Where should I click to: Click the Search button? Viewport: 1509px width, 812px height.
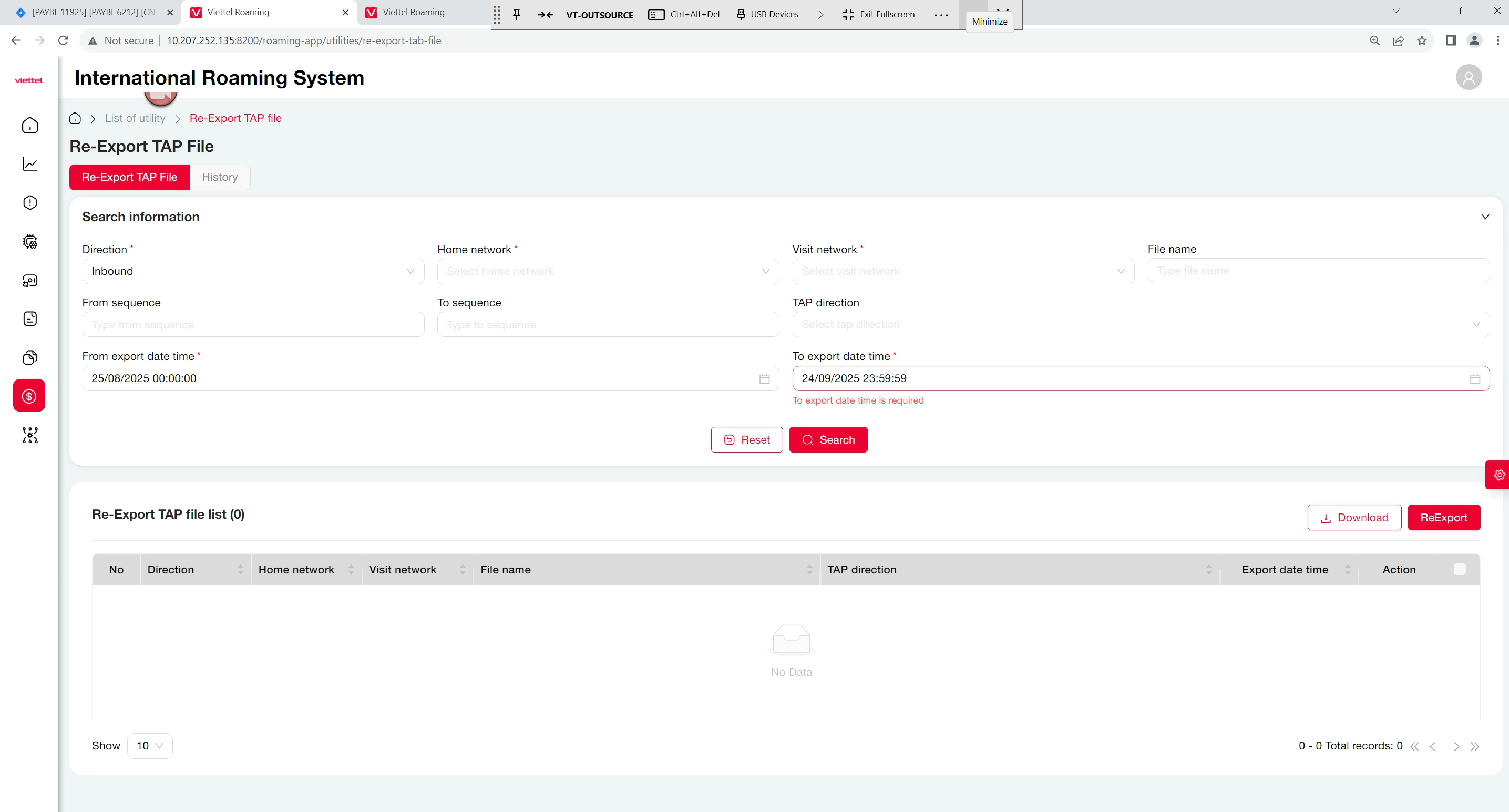point(828,440)
